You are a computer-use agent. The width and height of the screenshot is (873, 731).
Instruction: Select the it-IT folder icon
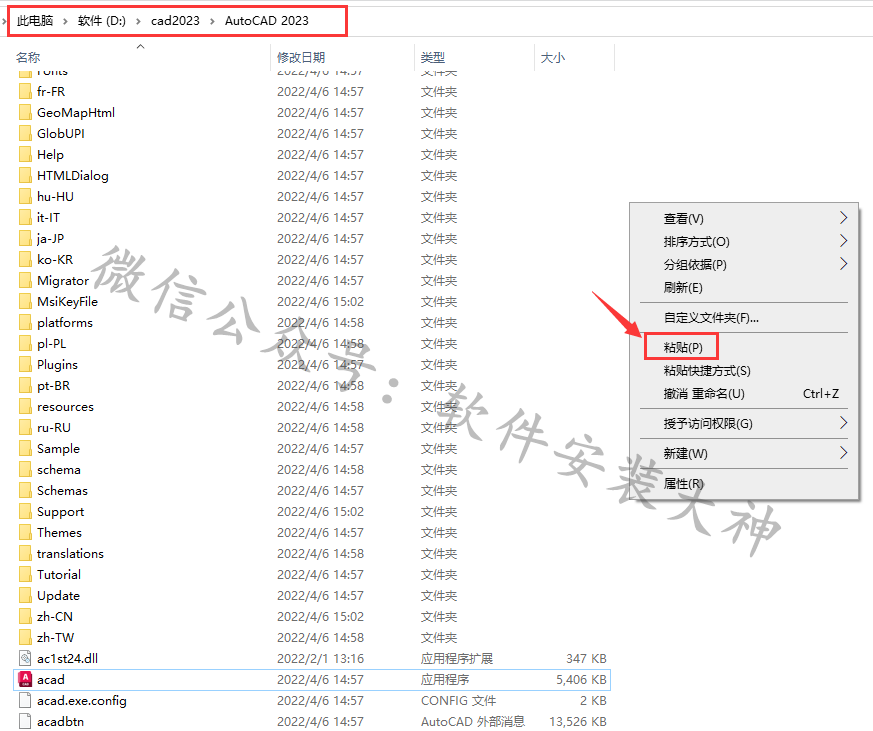click(x=25, y=217)
